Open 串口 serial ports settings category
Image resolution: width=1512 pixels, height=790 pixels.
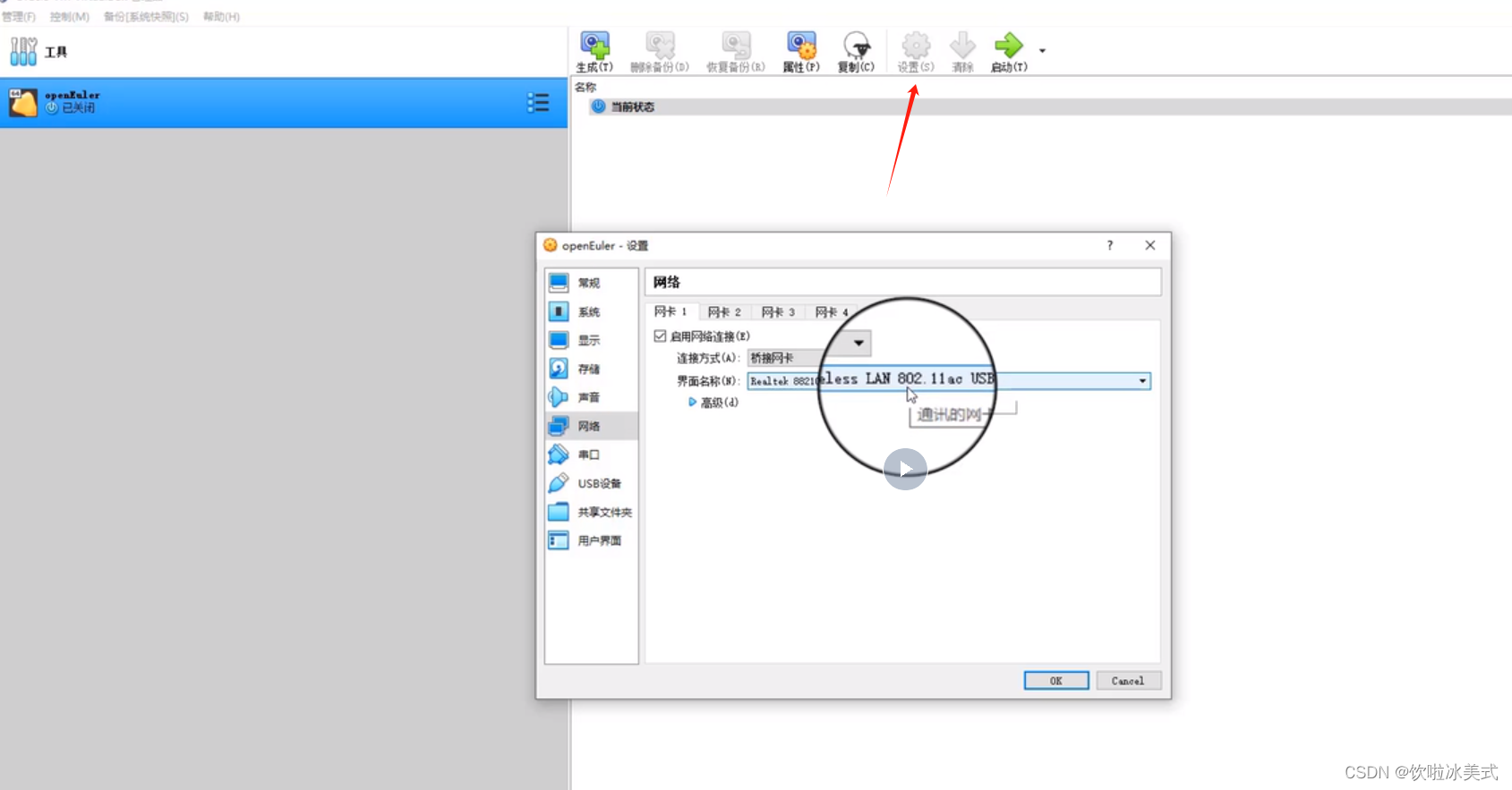pyautogui.click(x=592, y=454)
